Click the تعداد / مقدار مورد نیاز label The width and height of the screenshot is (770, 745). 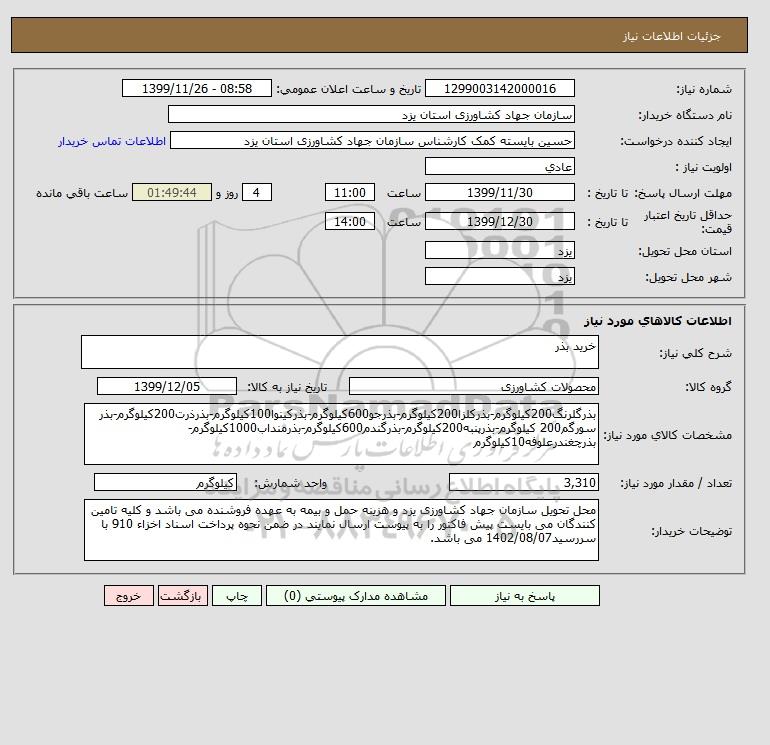point(676,483)
